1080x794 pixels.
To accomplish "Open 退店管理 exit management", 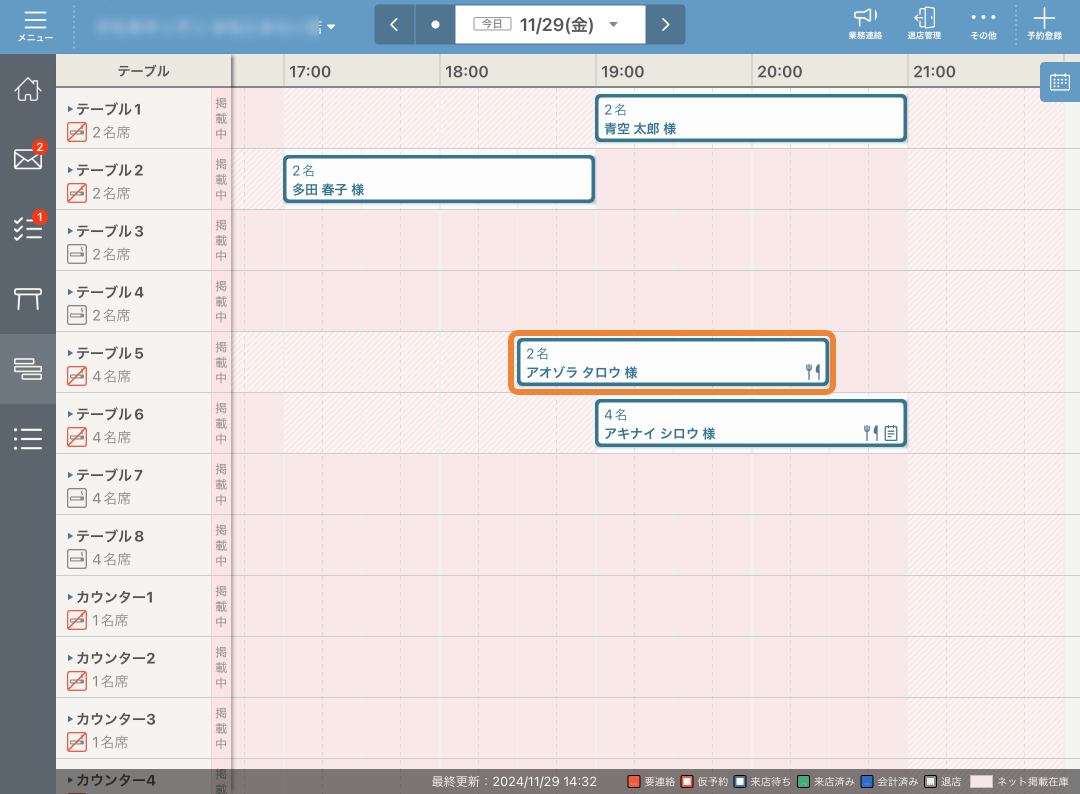I will (924, 24).
